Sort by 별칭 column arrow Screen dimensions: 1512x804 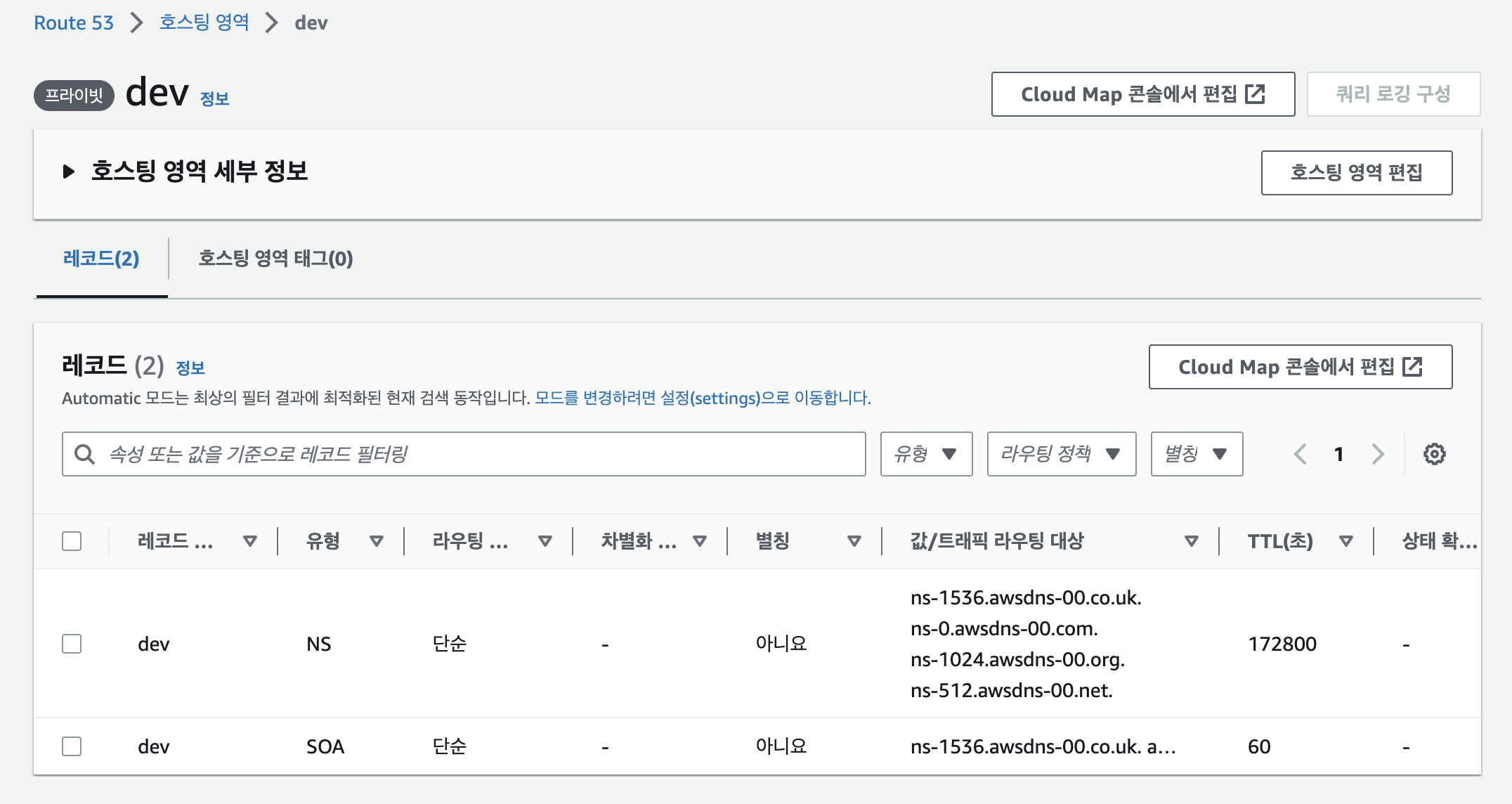click(x=854, y=541)
